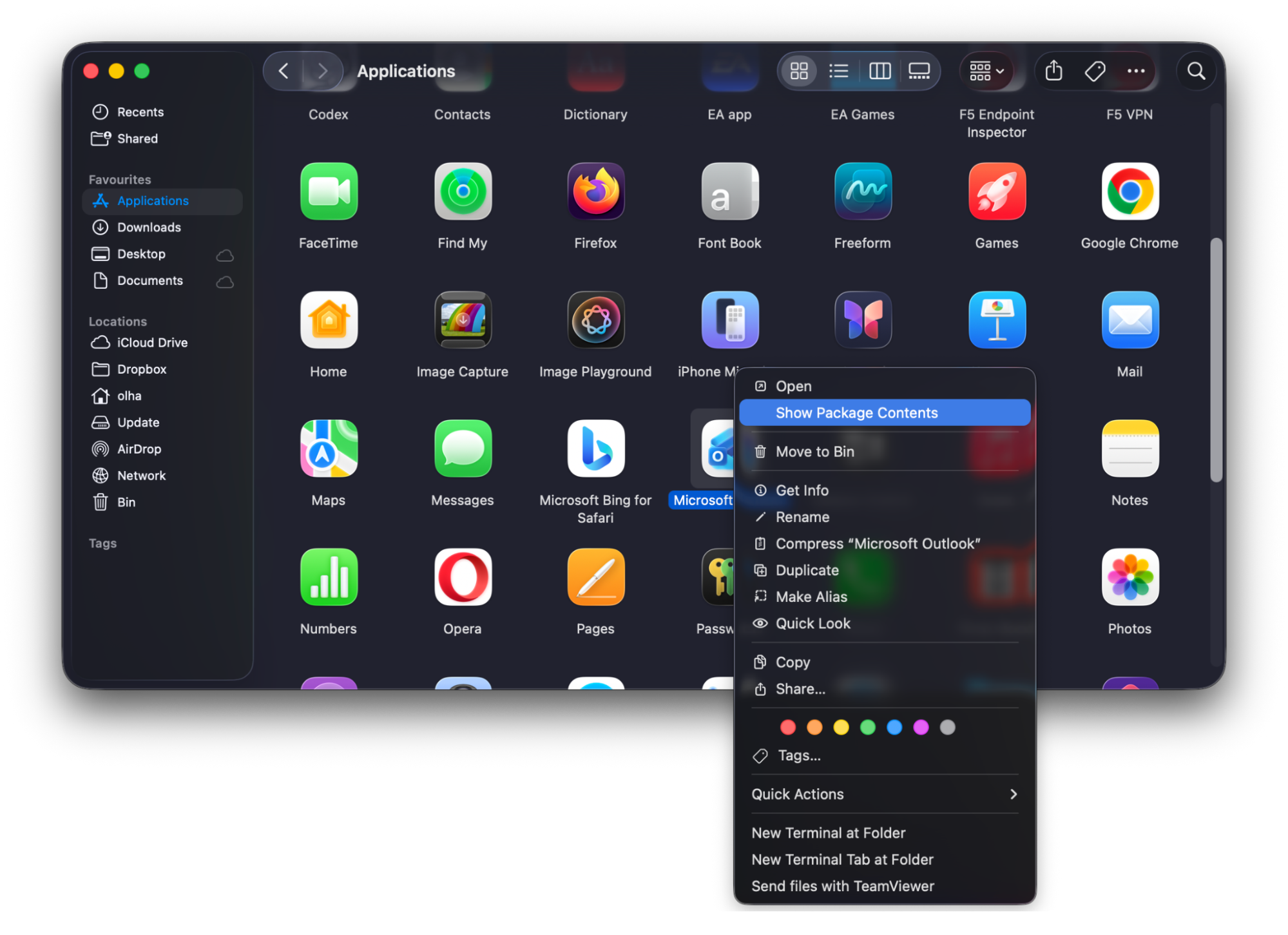Select the Find My app icon
This screenshot has height=935, width=1288.
pyautogui.click(x=463, y=191)
